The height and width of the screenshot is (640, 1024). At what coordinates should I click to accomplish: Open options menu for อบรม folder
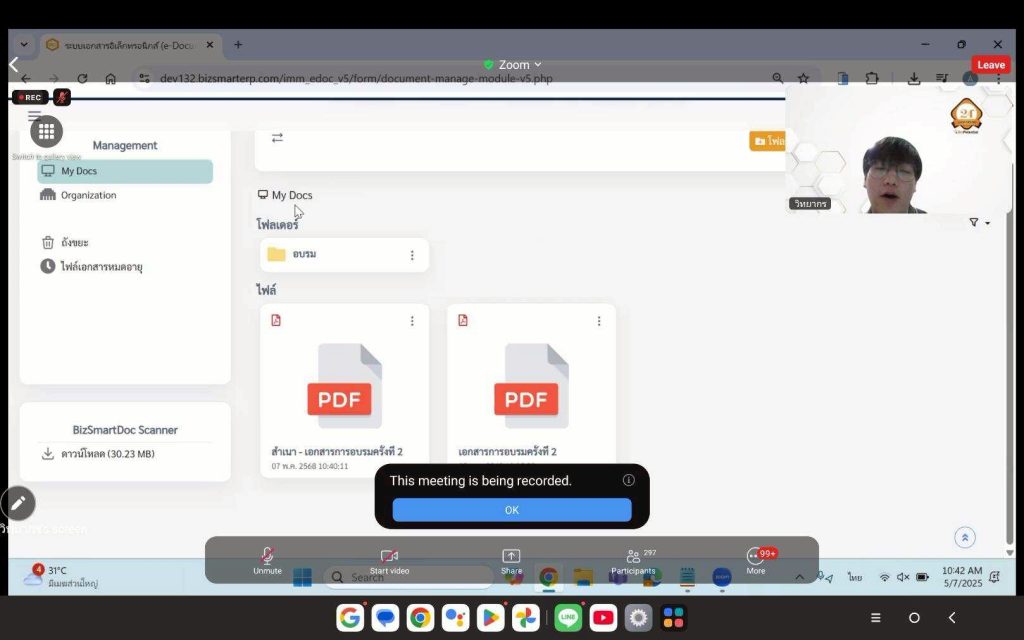coord(412,255)
